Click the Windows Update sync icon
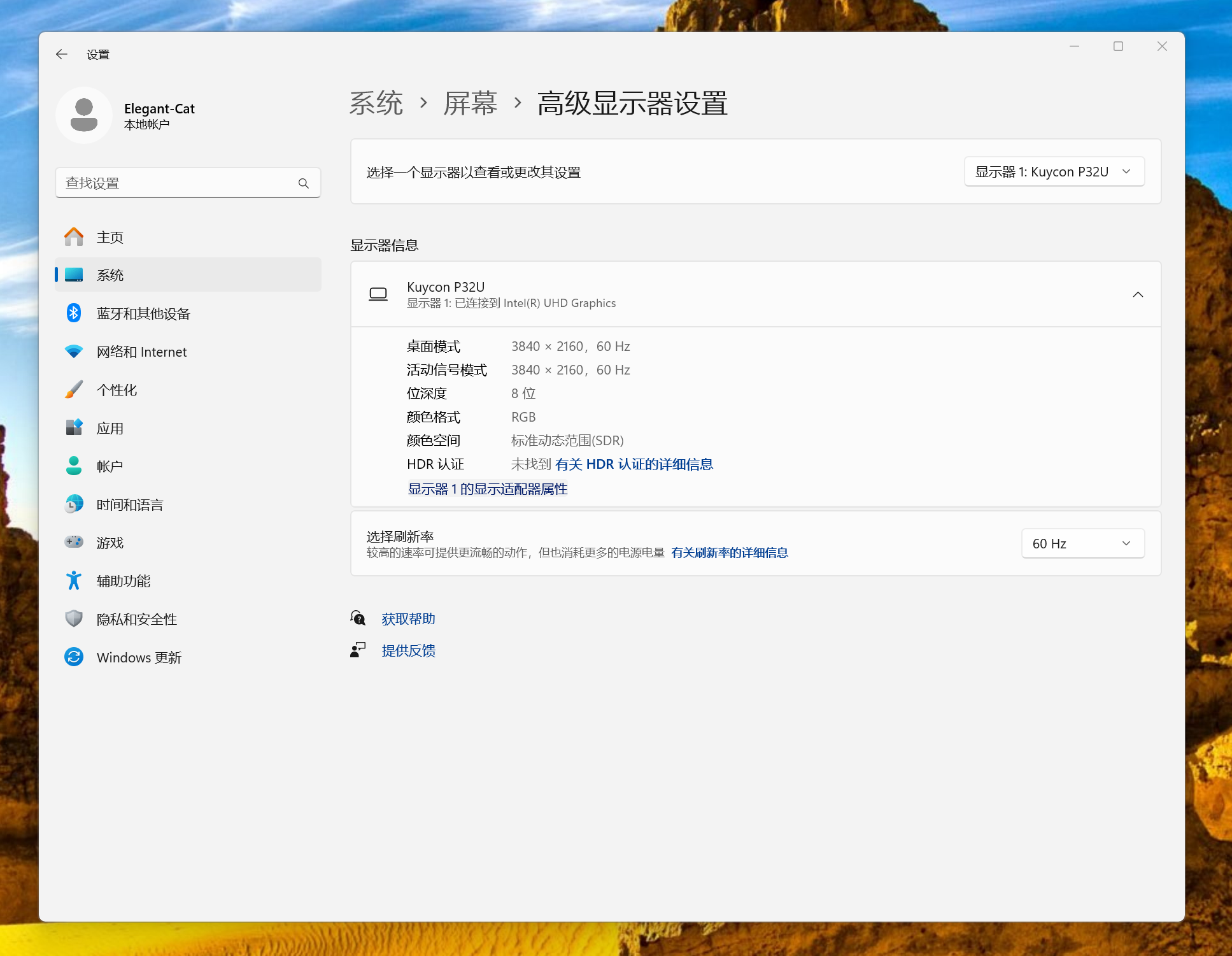 click(x=74, y=657)
